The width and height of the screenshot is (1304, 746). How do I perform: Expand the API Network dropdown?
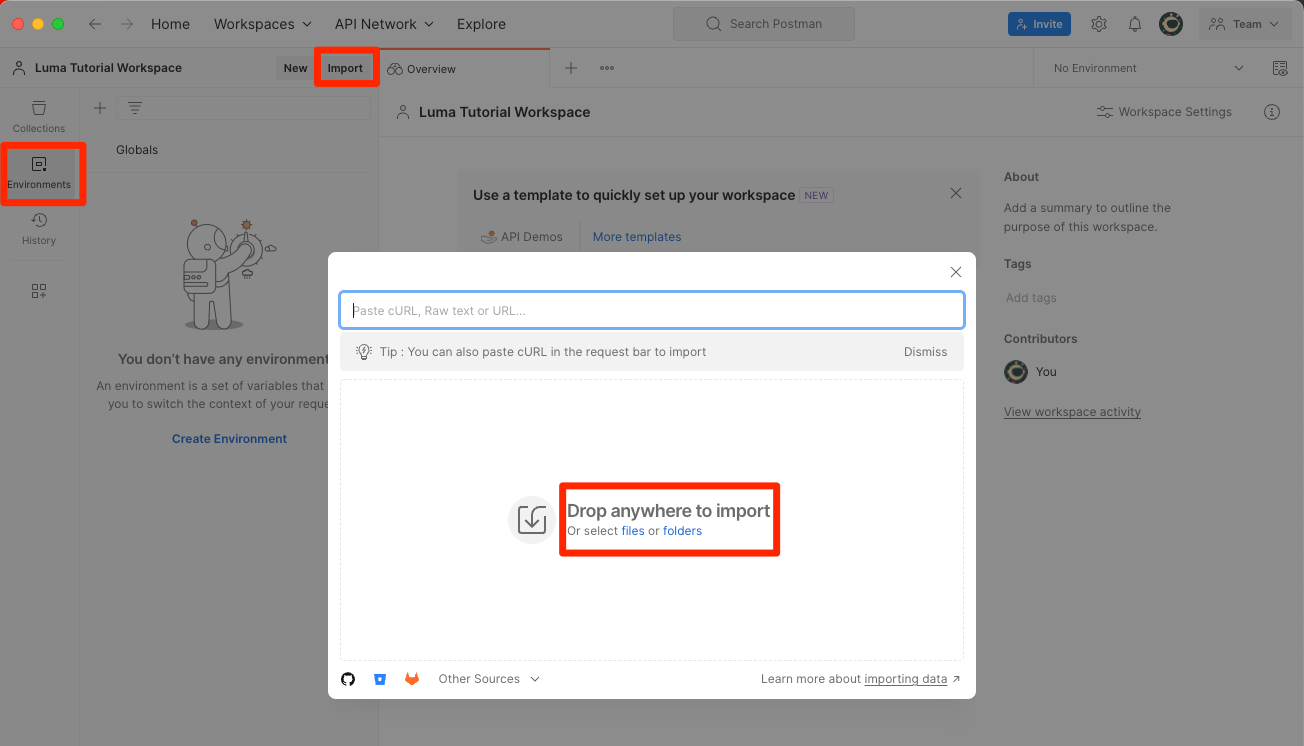point(385,24)
